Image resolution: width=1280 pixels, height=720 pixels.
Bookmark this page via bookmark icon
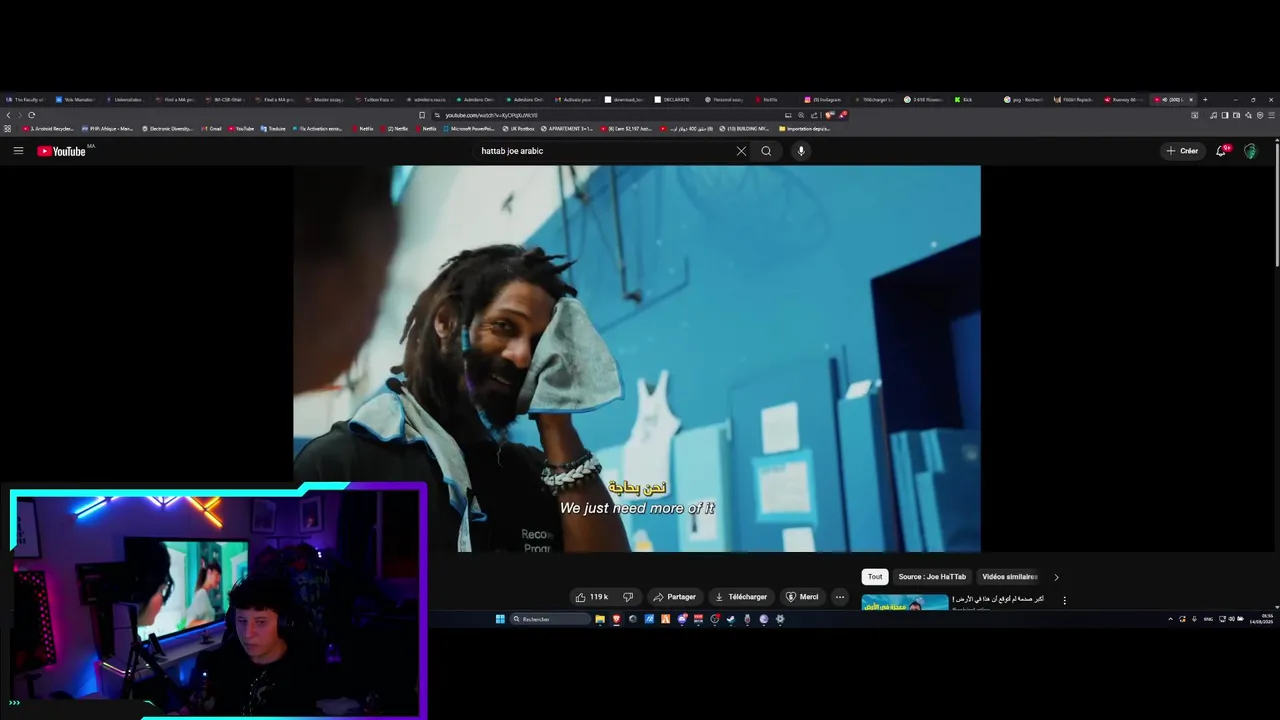(422, 115)
